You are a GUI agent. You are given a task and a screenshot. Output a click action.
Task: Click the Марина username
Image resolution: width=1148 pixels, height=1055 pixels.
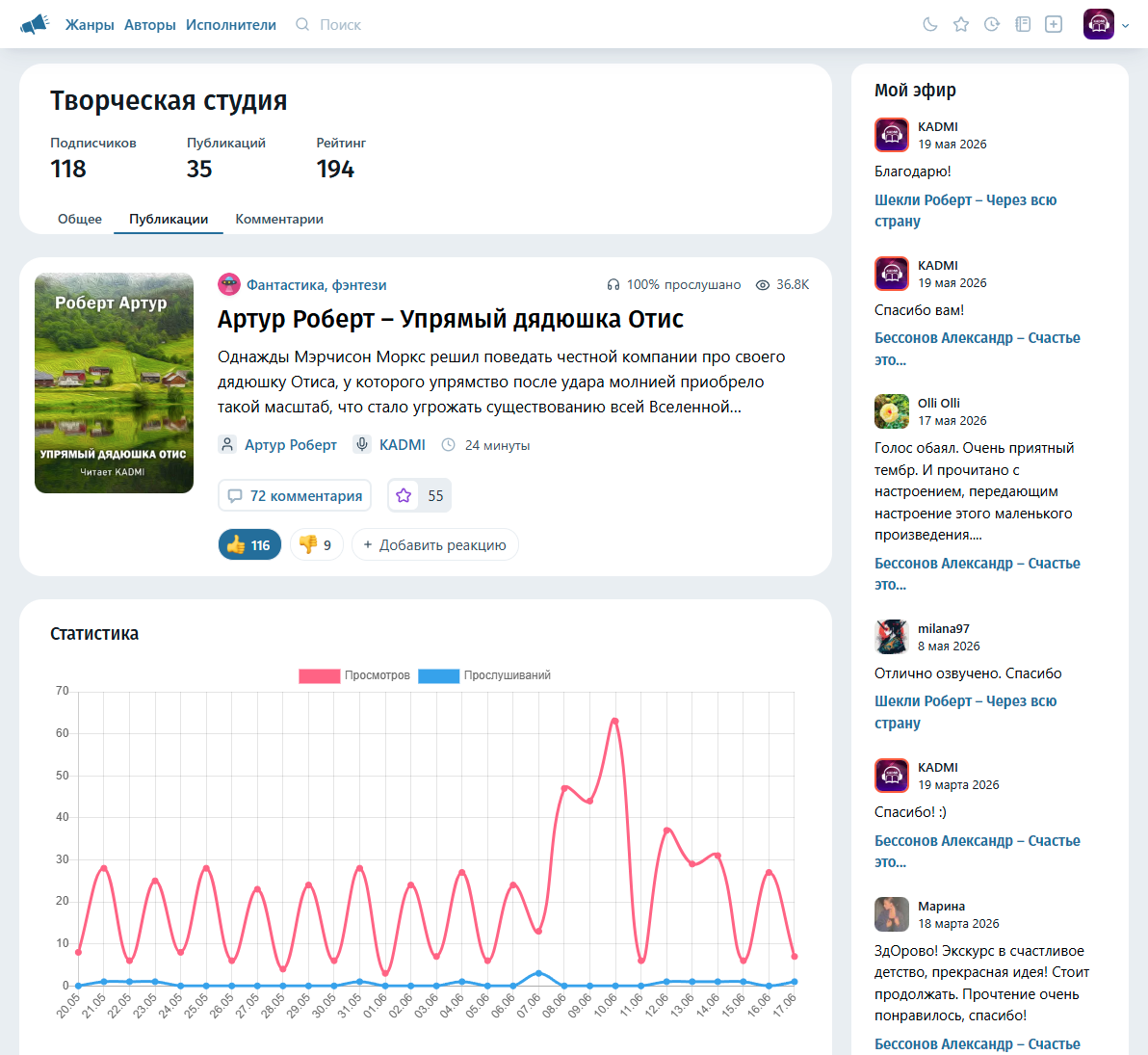(x=942, y=907)
